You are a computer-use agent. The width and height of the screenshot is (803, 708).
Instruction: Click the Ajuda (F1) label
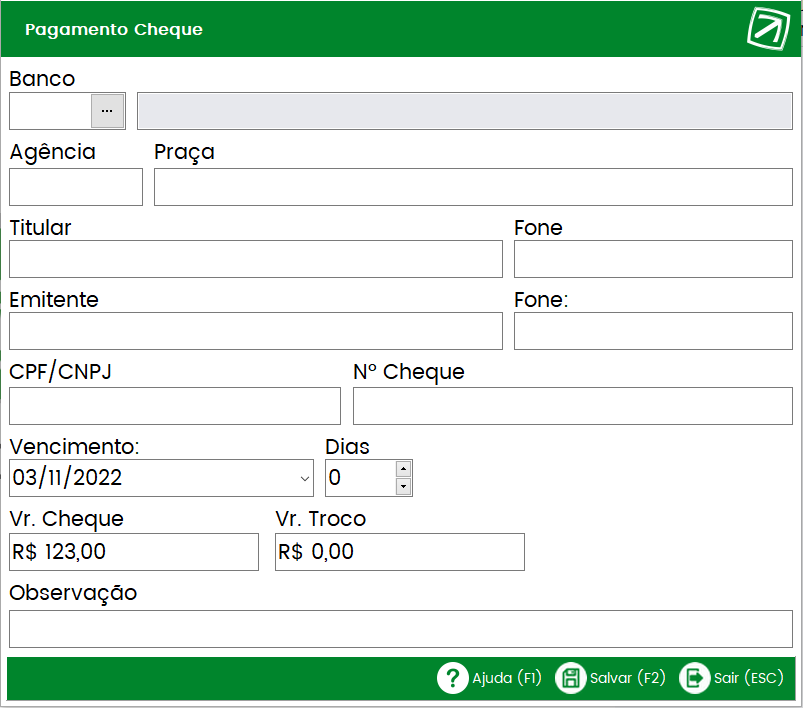coord(506,678)
